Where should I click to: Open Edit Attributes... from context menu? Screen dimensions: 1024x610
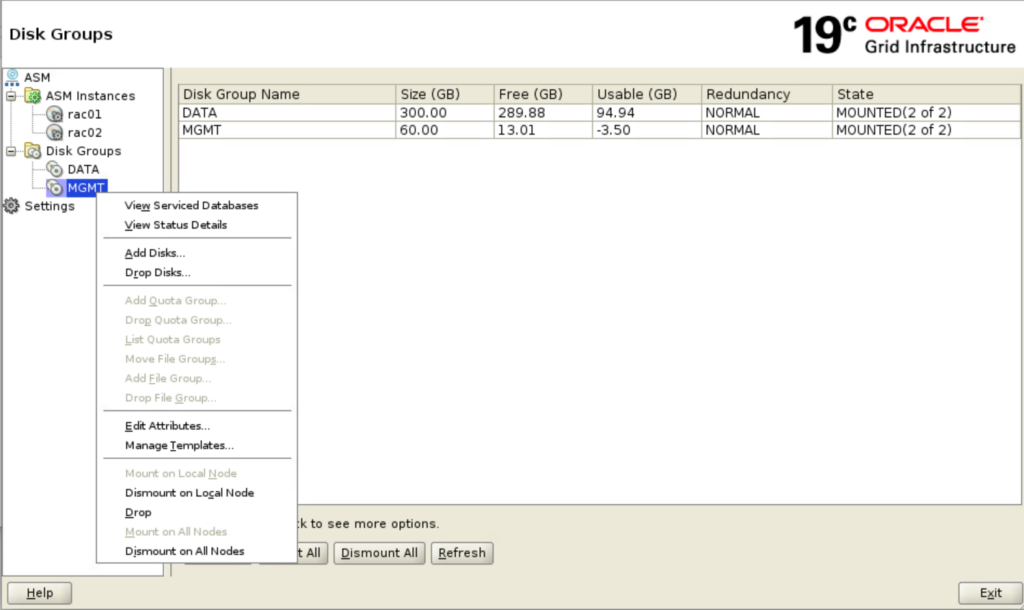167,426
